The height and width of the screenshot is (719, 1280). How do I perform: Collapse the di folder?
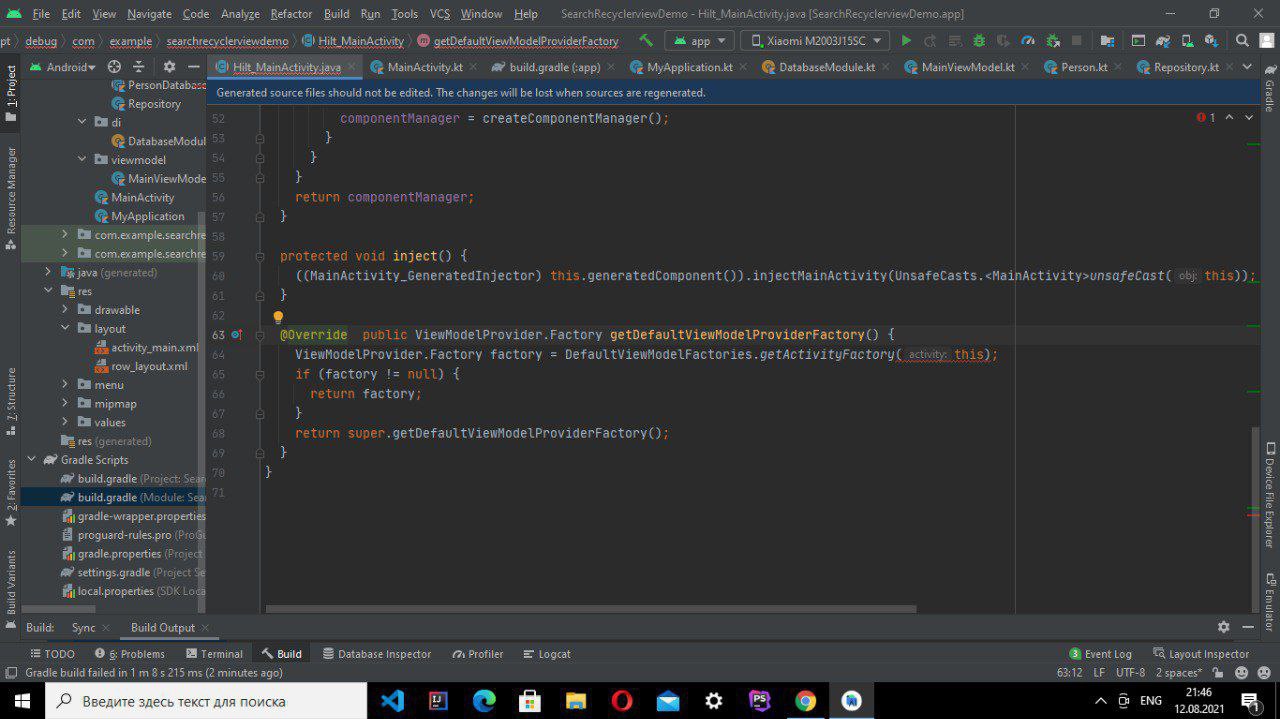pyautogui.click(x=83, y=122)
